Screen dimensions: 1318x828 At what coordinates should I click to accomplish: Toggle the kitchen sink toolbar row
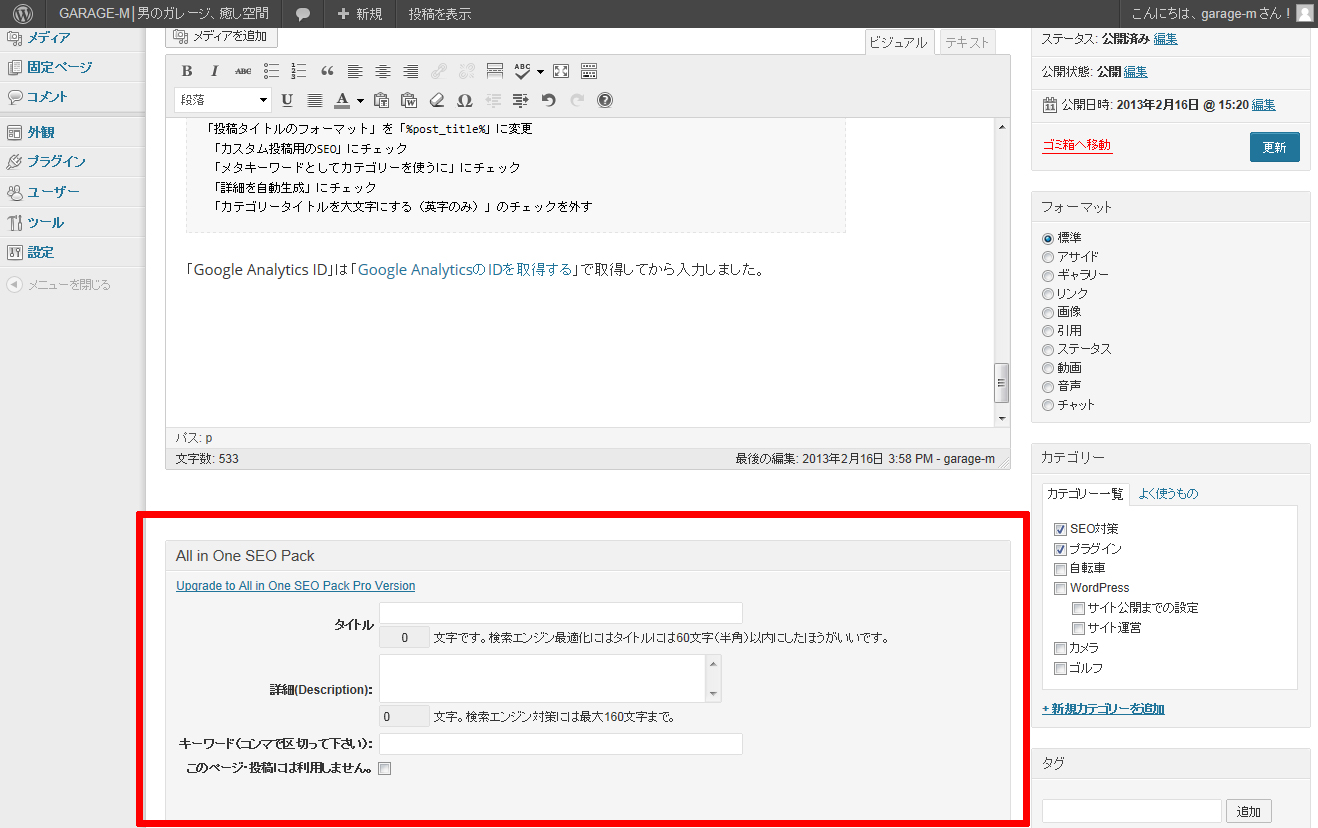(x=589, y=71)
